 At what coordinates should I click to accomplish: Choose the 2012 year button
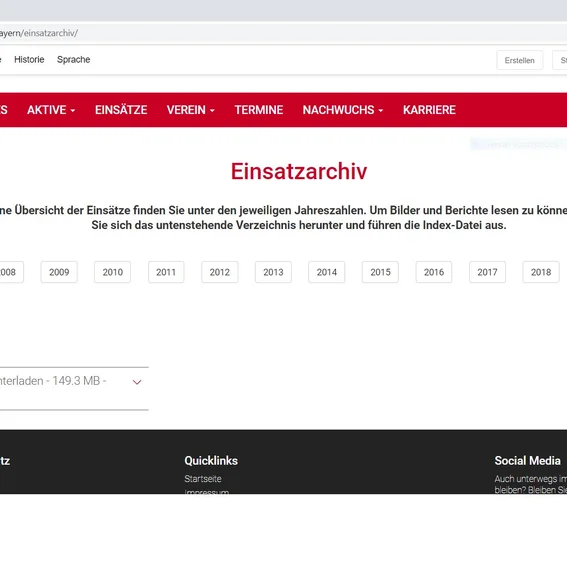[219, 272]
